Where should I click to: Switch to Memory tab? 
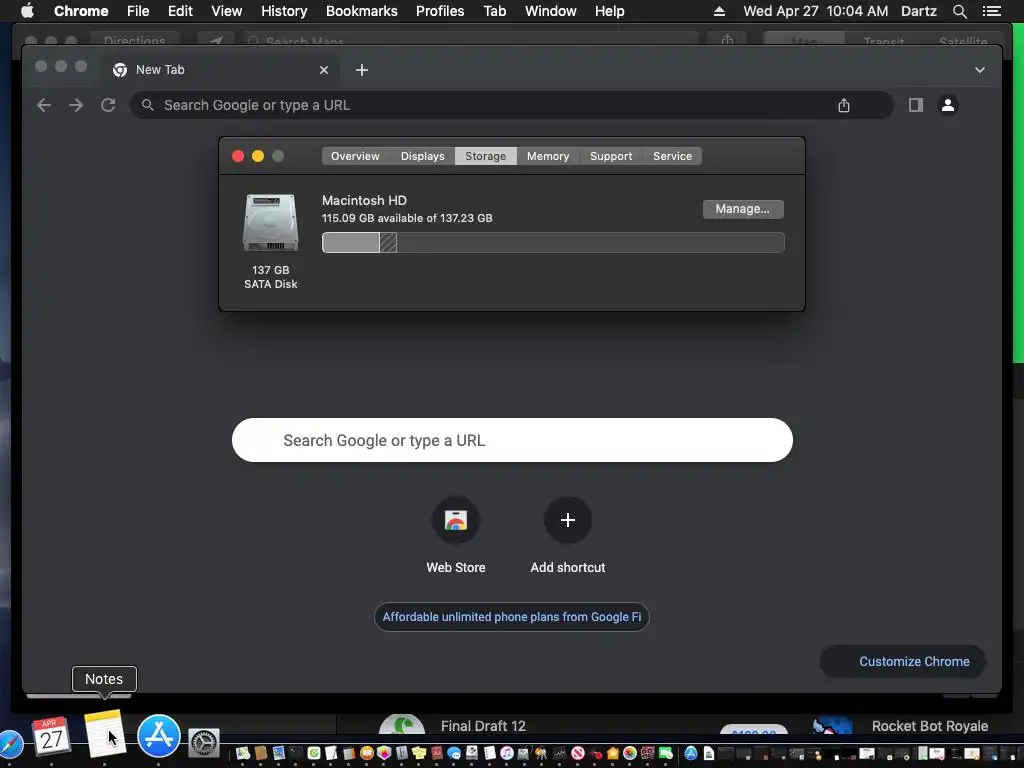pyautogui.click(x=548, y=156)
